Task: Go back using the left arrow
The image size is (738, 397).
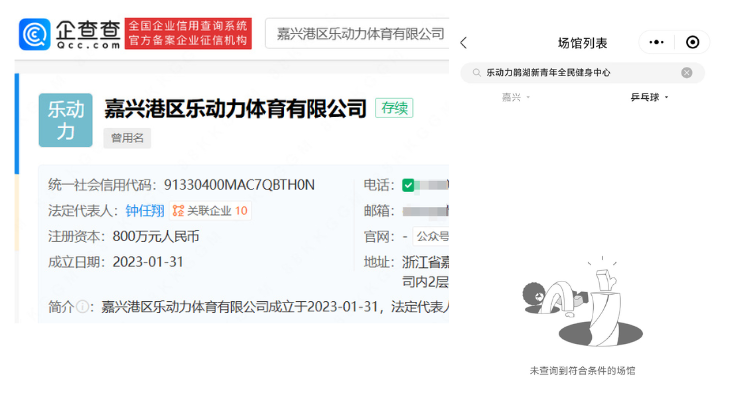Action: (464, 43)
